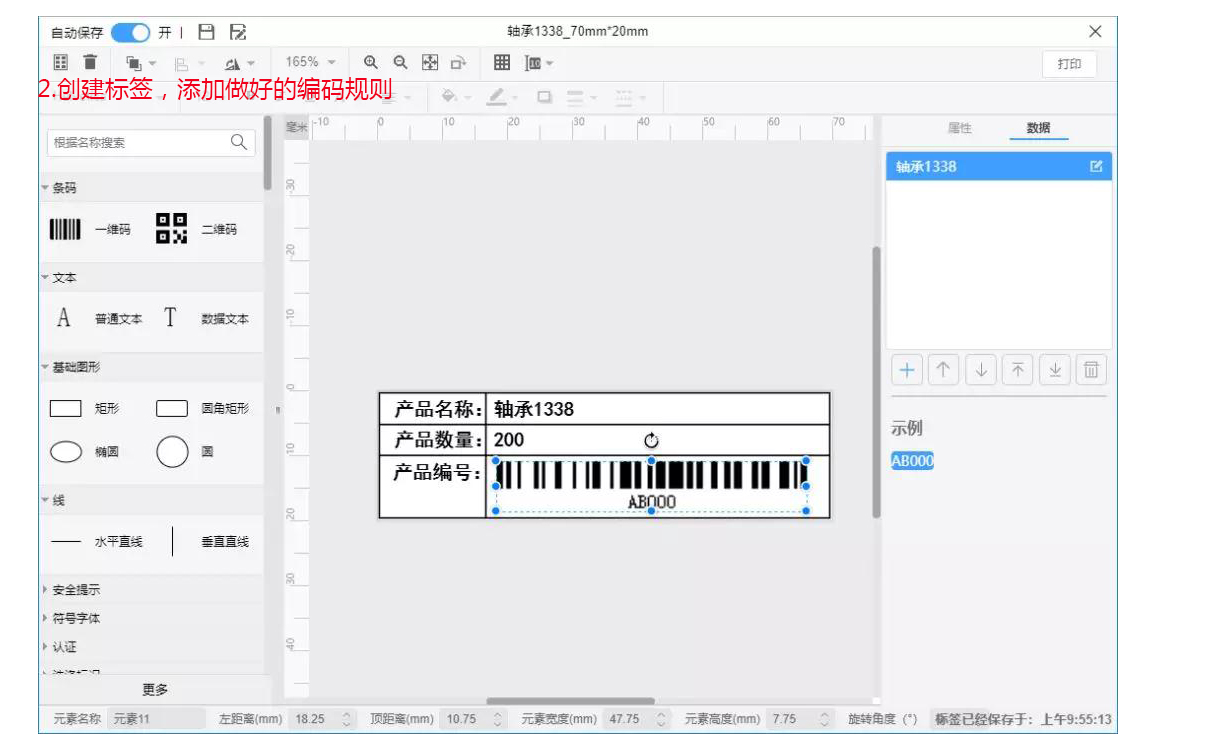Click the move to top button
The height and width of the screenshot is (750, 1210).
[1017, 371]
